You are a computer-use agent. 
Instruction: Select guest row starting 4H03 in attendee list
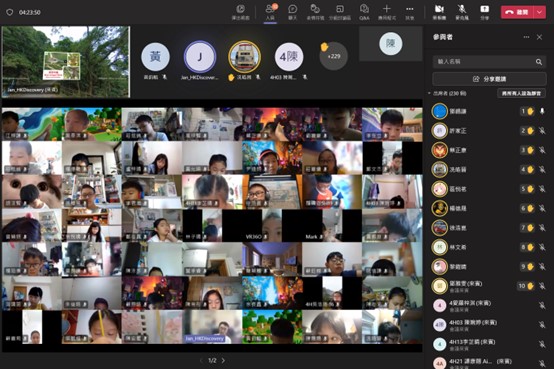pyautogui.click(x=489, y=325)
